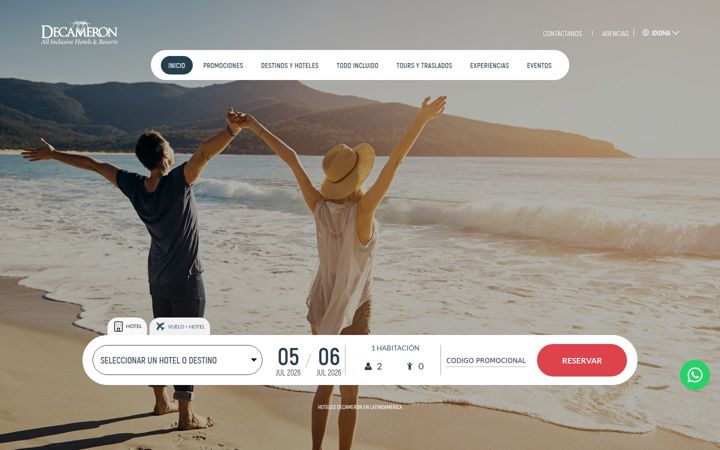Screen dimensions: 720x450
Task: Switch to the Vuelo + Hotel tab
Action: [180, 326]
